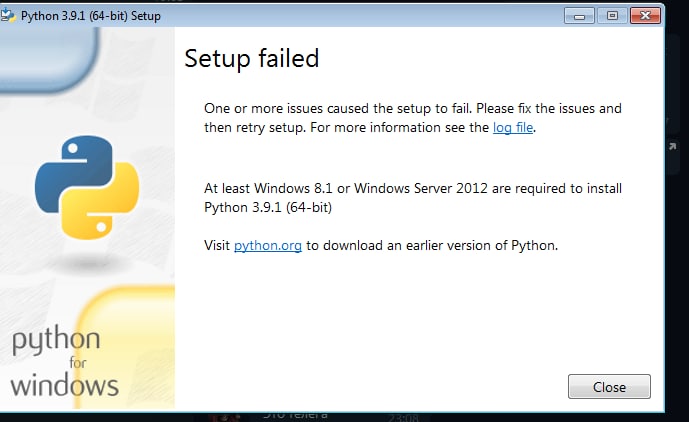Click the yellow rounded shape in the banner
The height and width of the screenshot is (422, 689).
tap(128, 347)
